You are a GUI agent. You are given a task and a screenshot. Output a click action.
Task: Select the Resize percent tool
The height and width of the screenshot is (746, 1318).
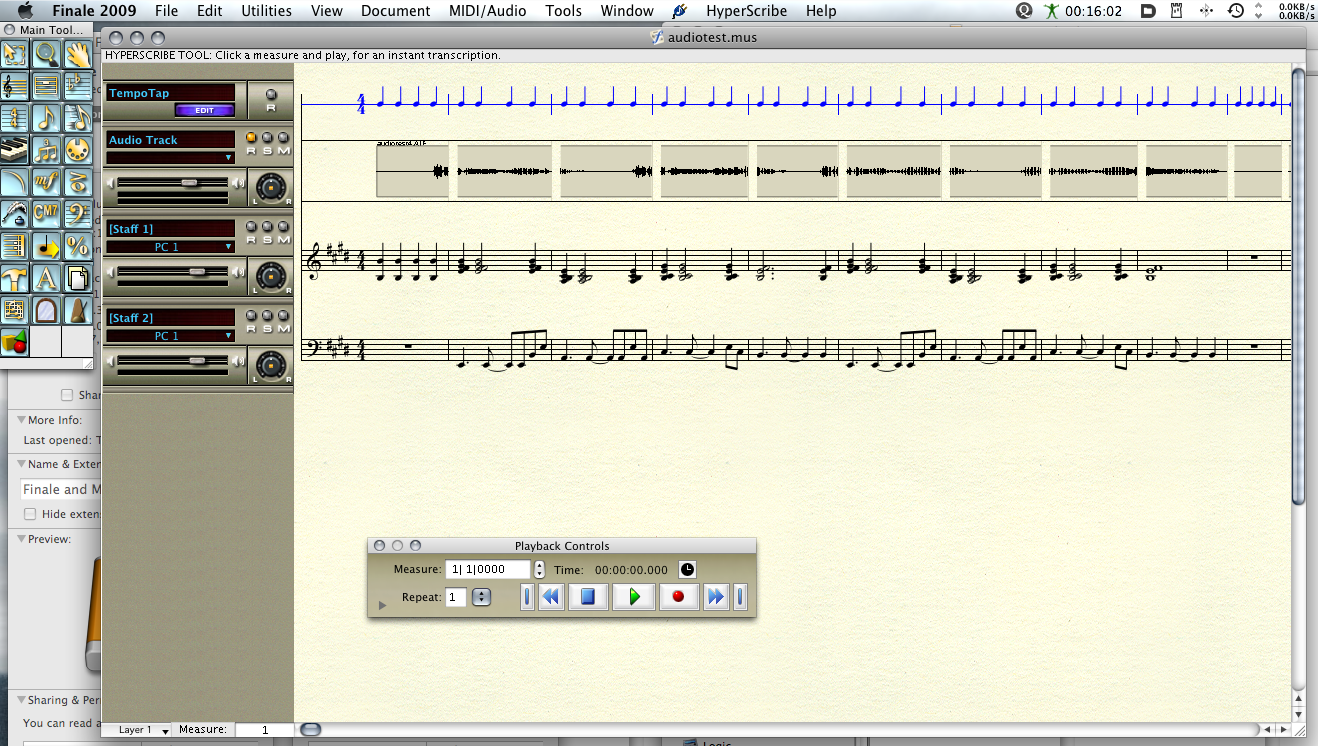[78, 246]
